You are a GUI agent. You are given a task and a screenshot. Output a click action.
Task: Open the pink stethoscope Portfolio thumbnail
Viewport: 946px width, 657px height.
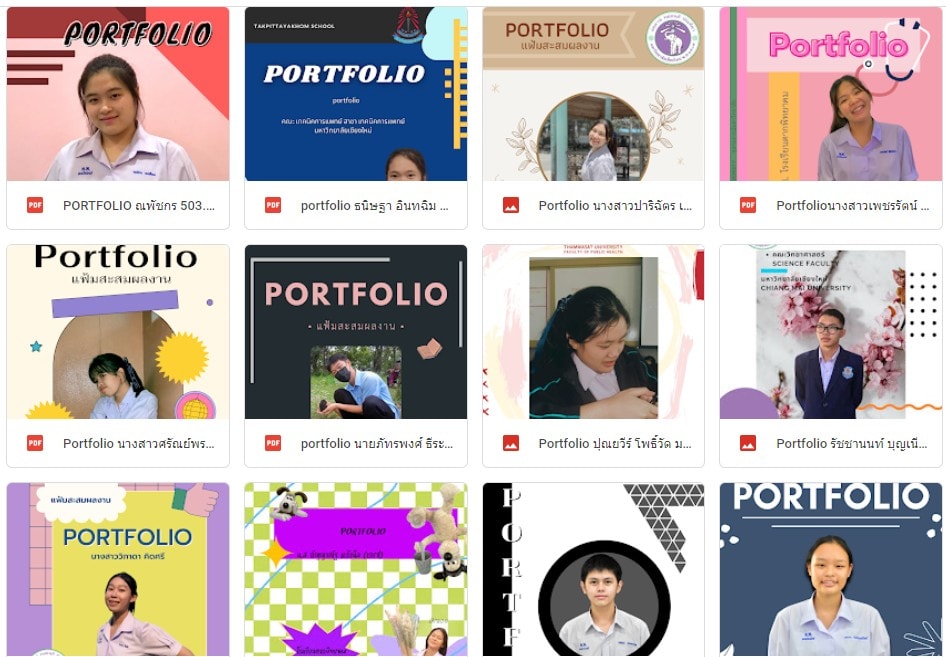(831, 94)
